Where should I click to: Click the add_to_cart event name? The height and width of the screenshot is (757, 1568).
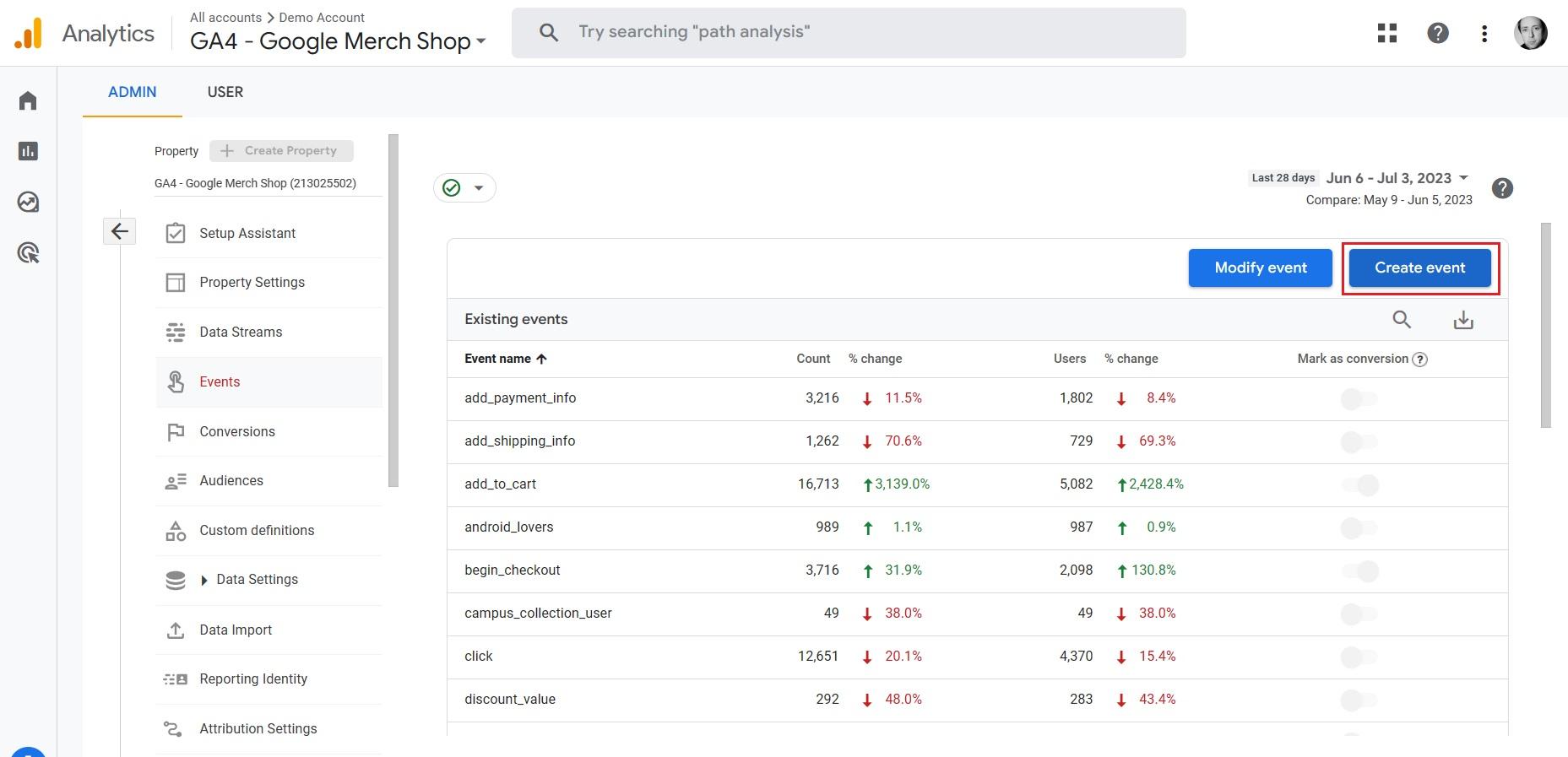coord(500,484)
